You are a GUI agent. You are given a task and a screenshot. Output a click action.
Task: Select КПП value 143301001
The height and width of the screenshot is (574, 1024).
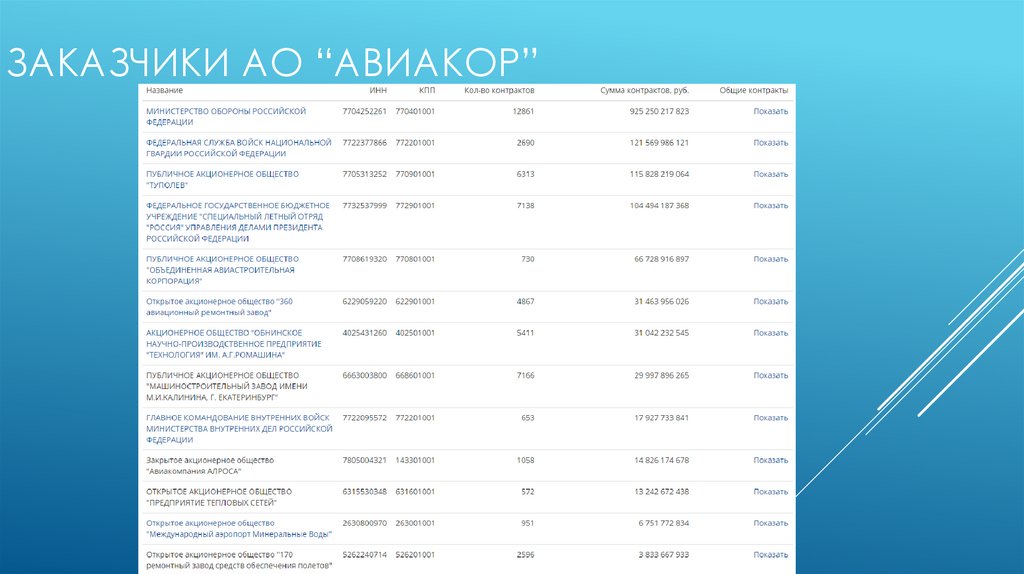tap(415, 460)
